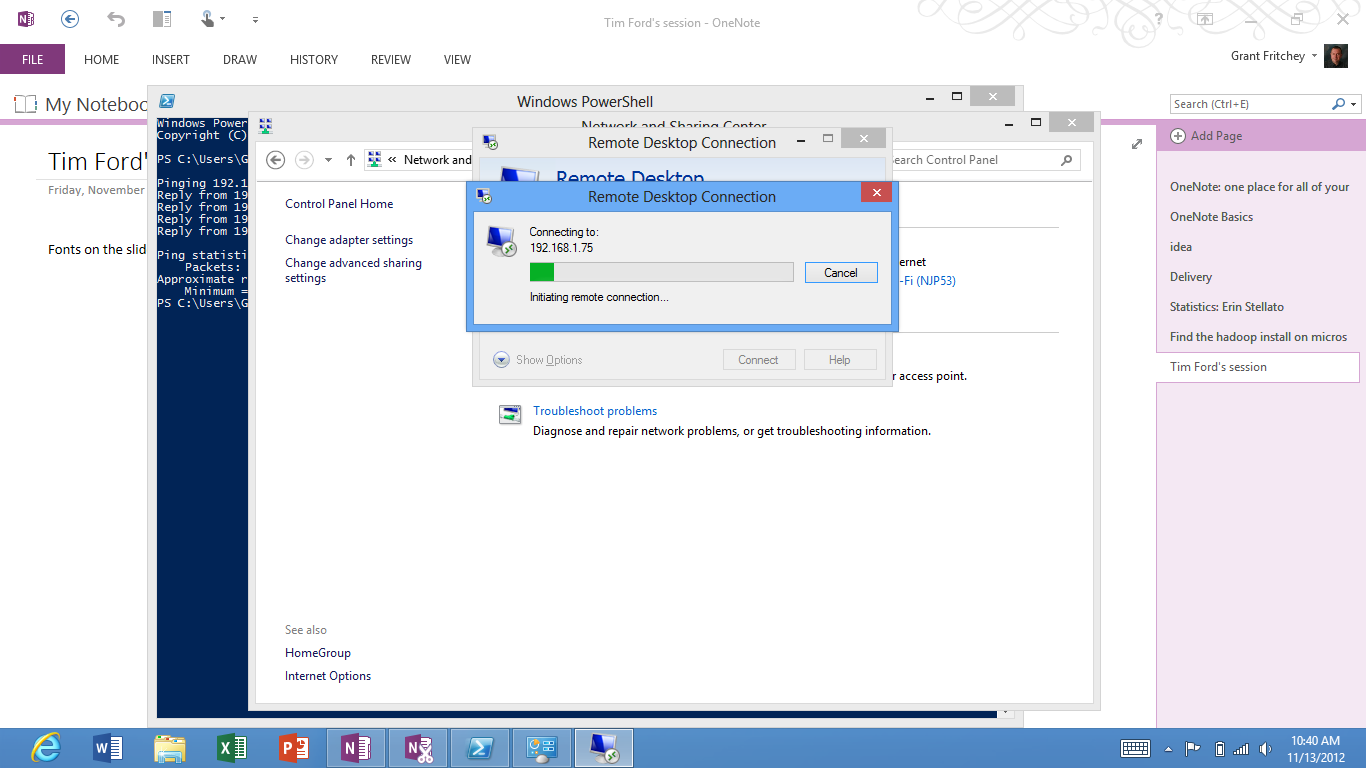This screenshot has width=1366, height=768.
Task: Switch to the VIEW ribbon tab
Action: [x=457, y=59]
